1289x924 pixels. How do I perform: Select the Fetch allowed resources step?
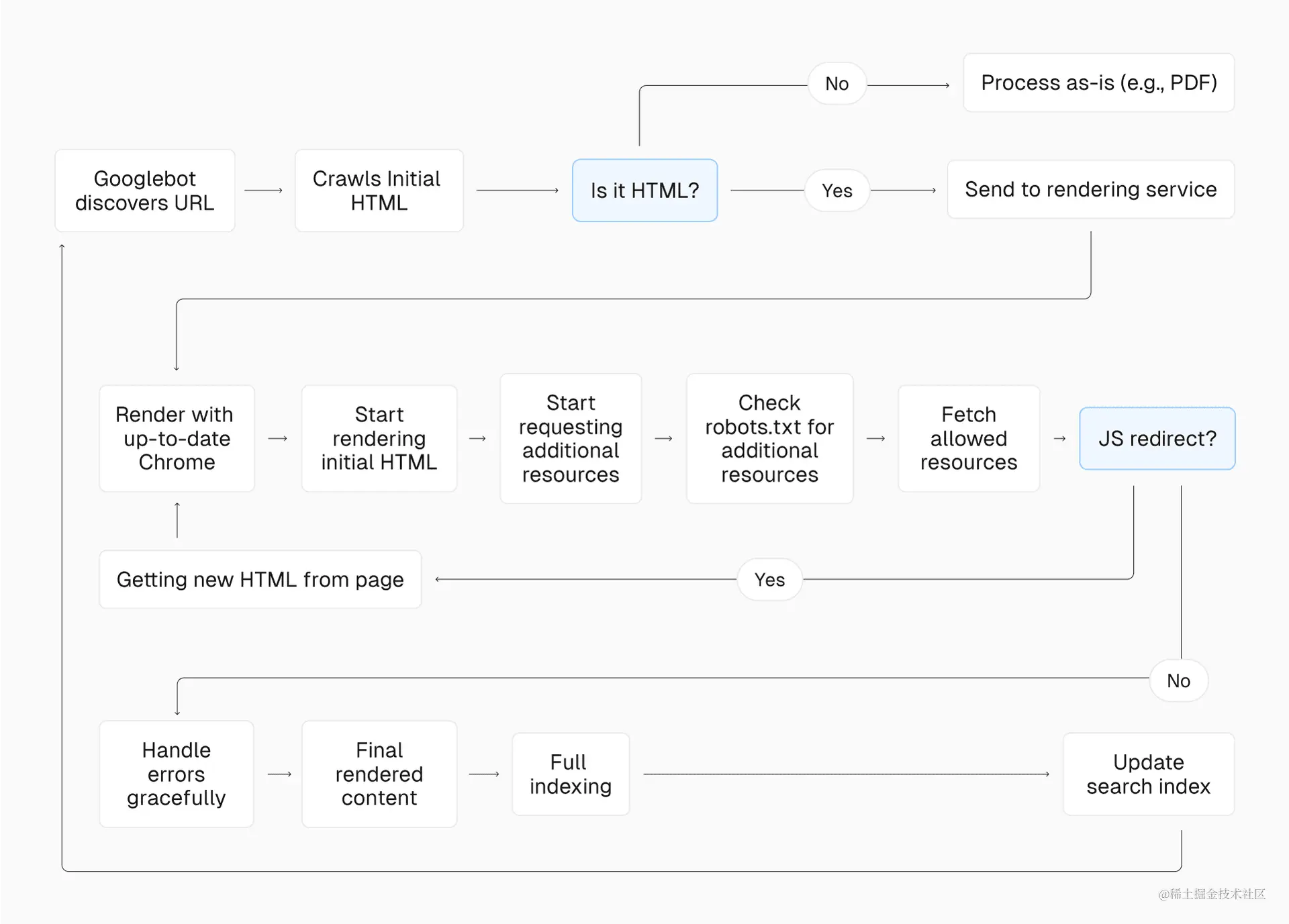pyautogui.click(x=968, y=438)
